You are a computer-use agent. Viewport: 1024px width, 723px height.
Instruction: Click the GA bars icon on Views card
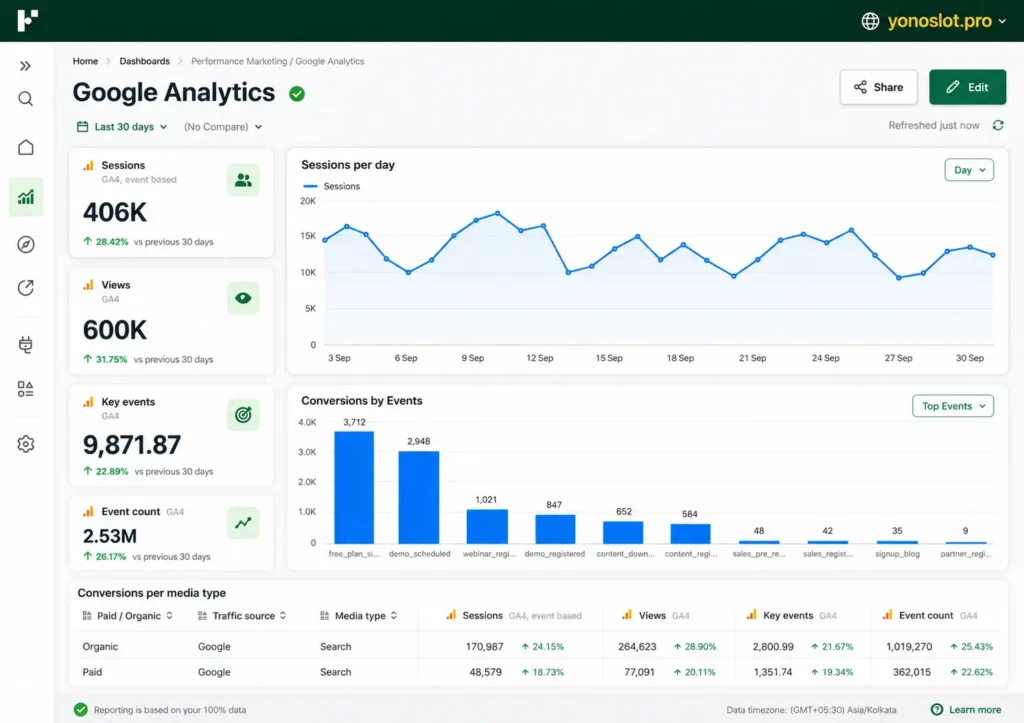click(x=88, y=285)
